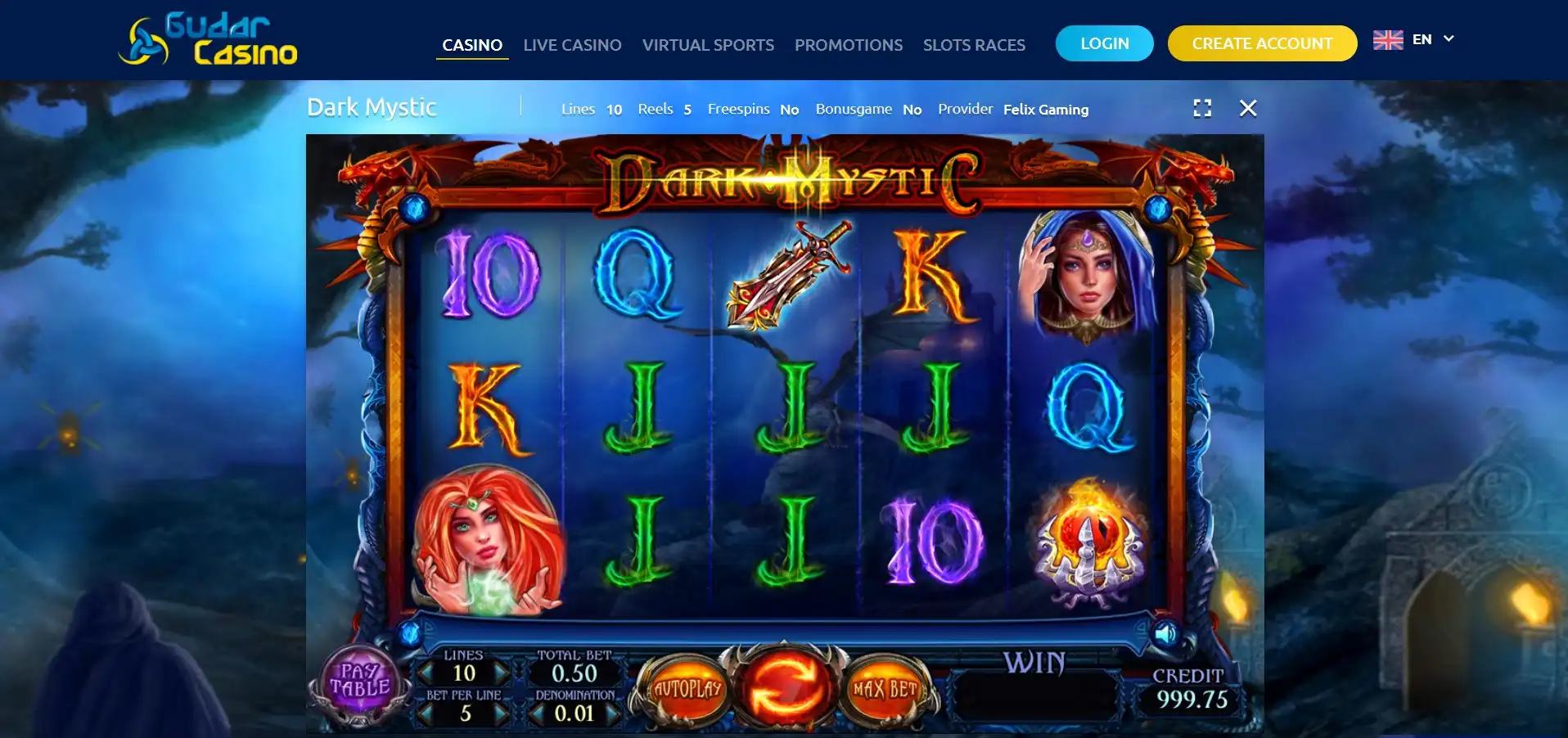The width and height of the screenshot is (1568, 738).
Task: Lower the Bet Per Line value
Action: (426, 713)
